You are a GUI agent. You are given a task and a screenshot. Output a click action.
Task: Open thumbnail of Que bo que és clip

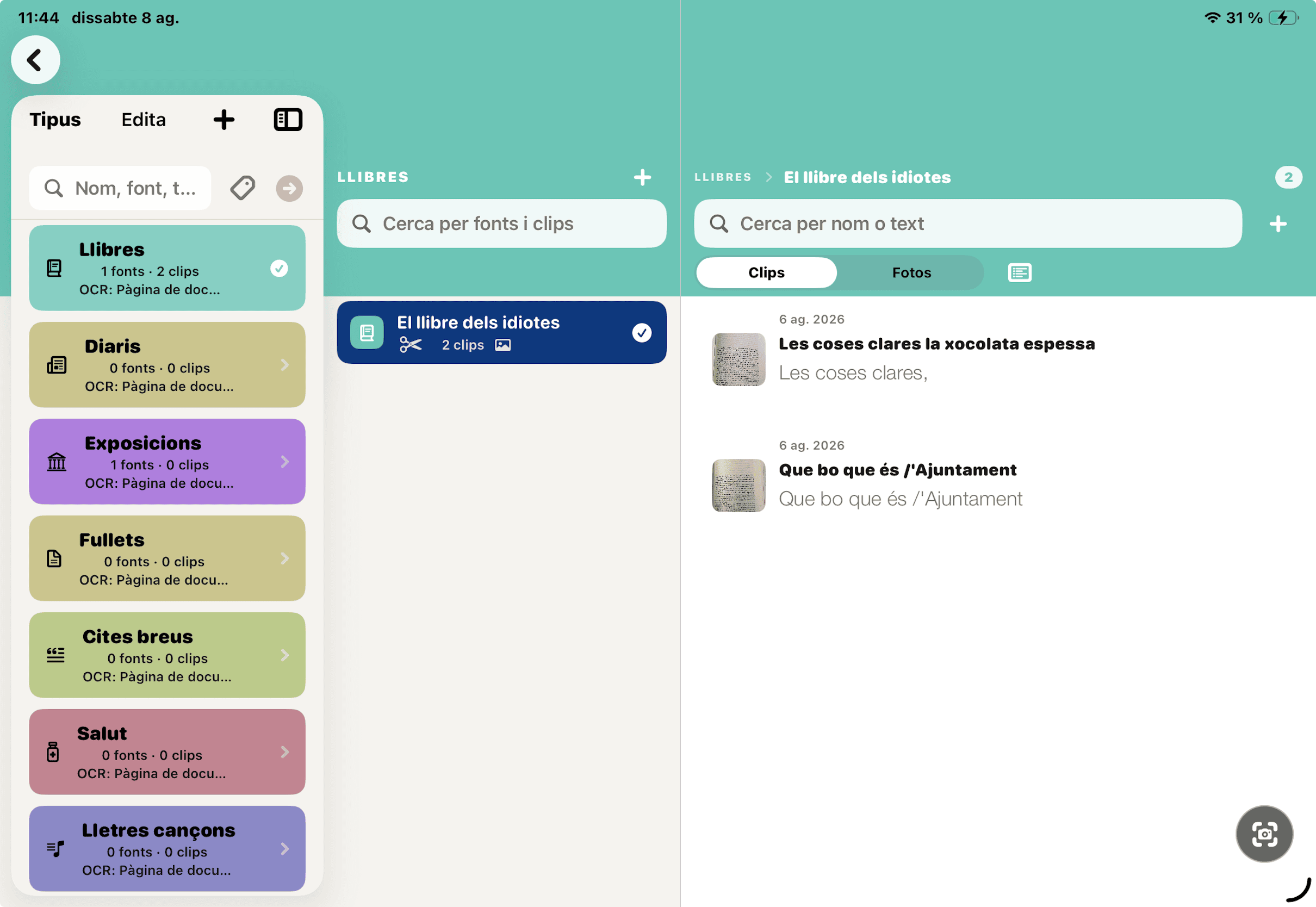point(738,486)
